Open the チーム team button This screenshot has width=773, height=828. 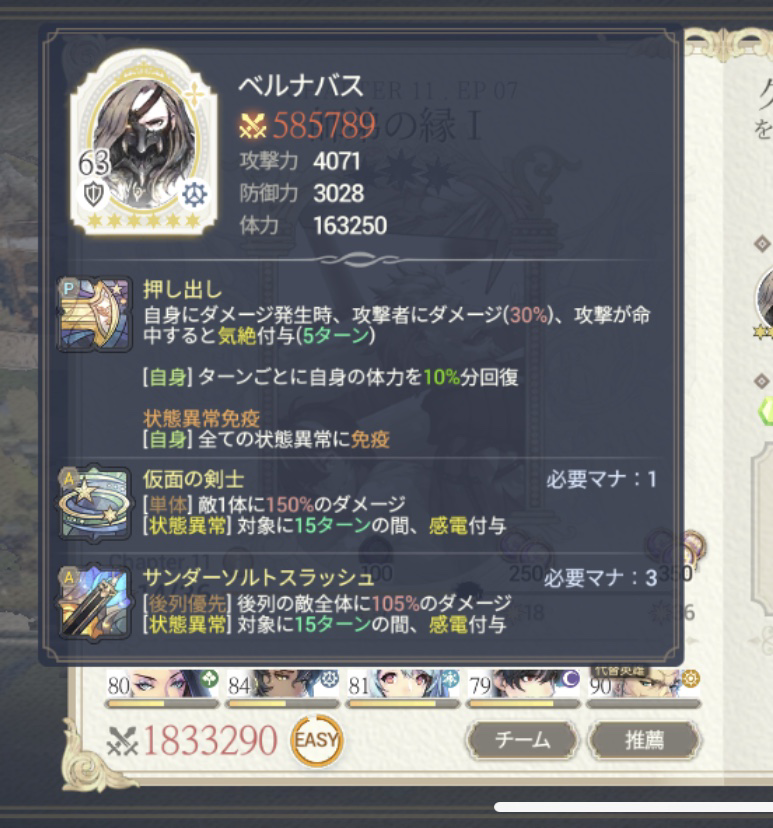(x=522, y=740)
